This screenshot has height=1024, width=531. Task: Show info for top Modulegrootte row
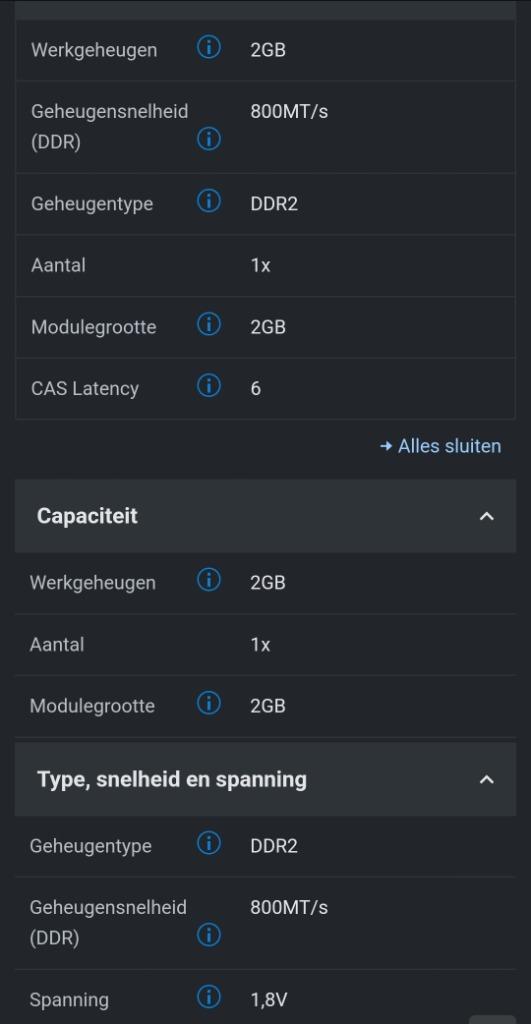click(208, 325)
